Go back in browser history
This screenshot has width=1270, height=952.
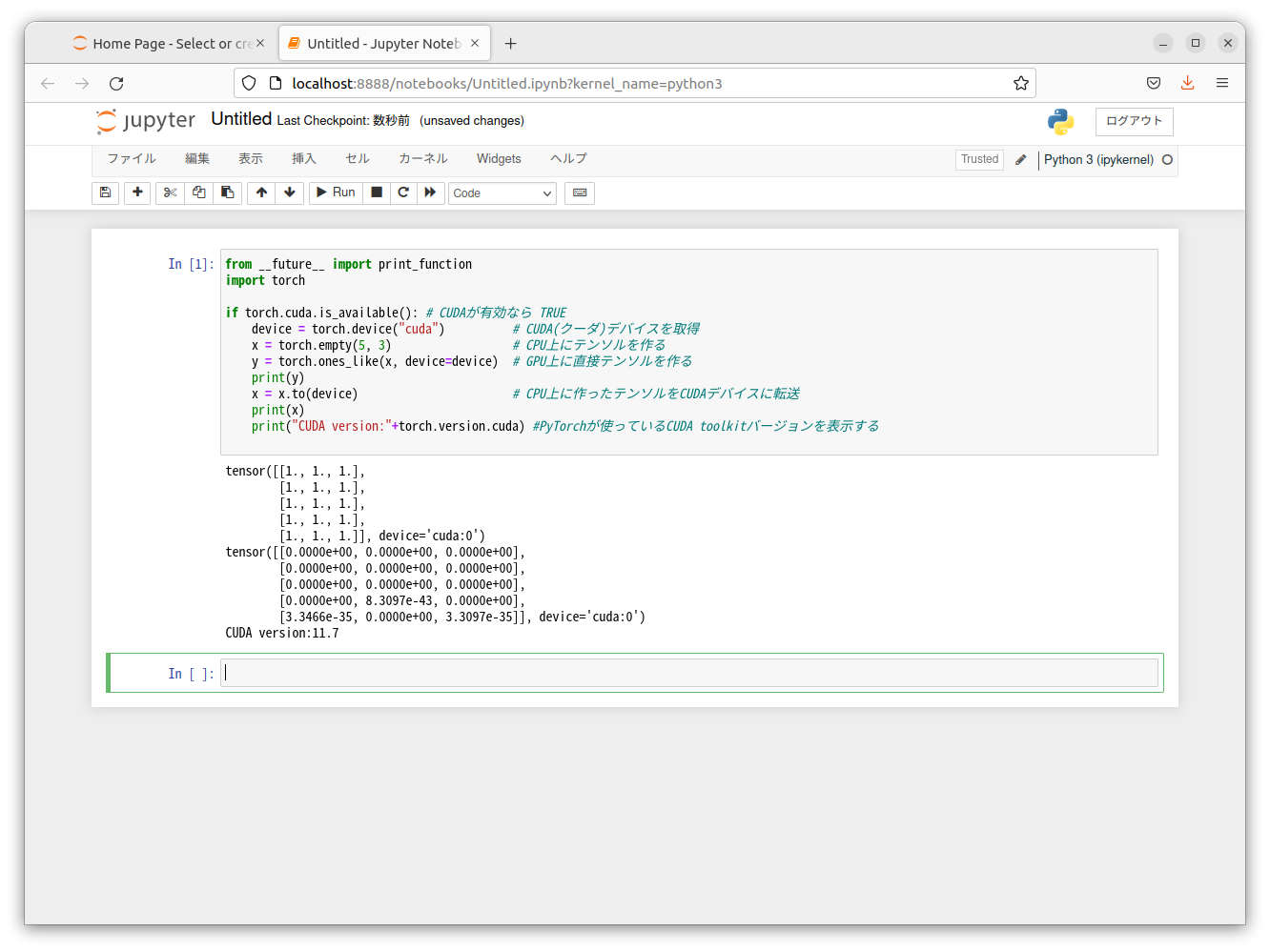click(48, 84)
